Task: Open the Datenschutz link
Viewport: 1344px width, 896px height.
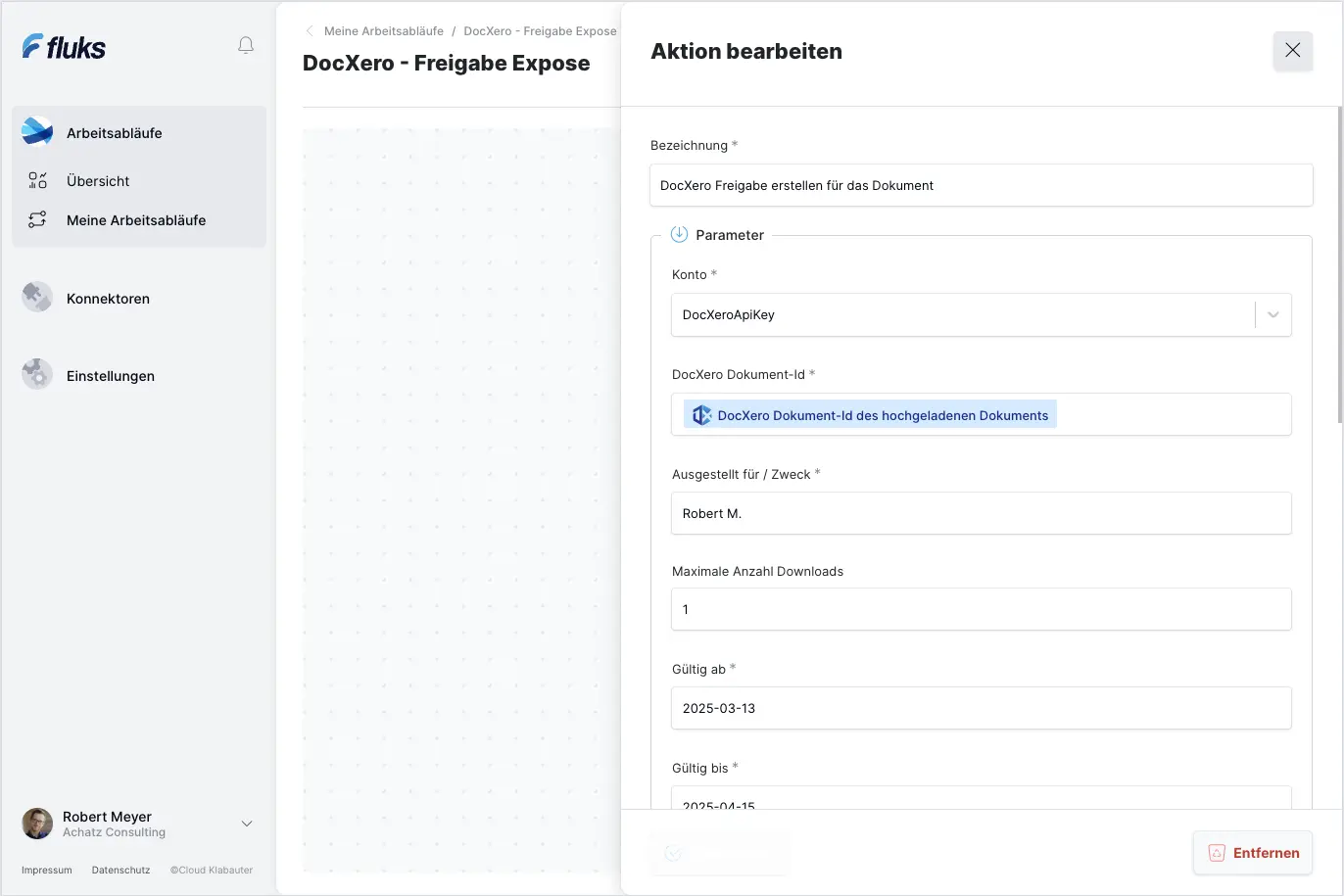Action: [120, 870]
